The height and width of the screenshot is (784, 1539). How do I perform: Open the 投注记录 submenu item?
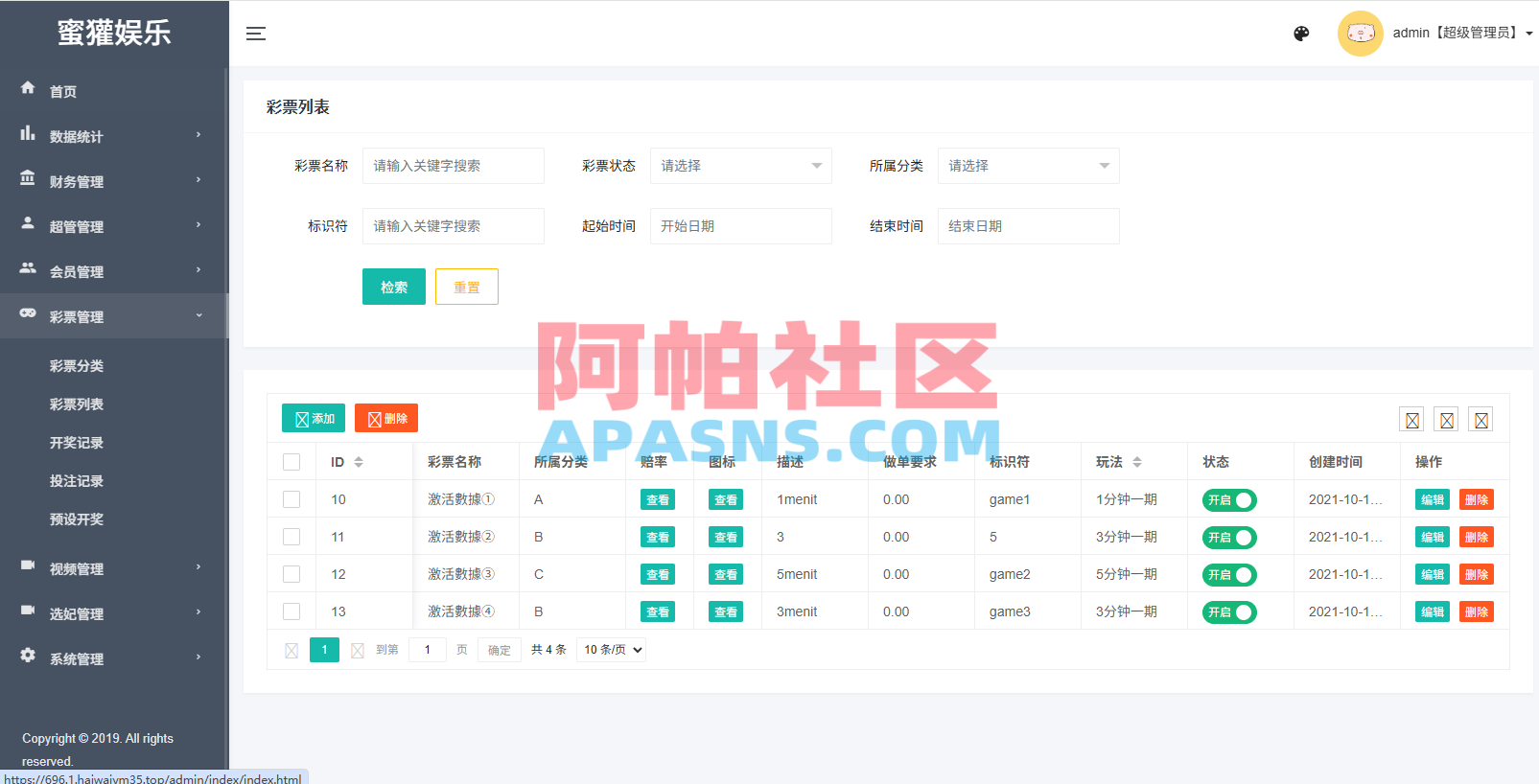77,481
